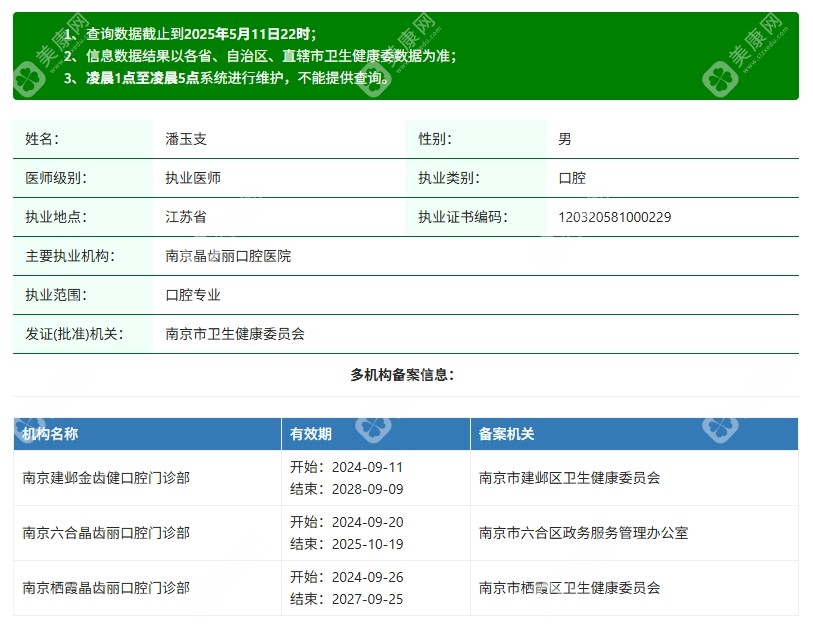The height and width of the screenshot is (635, 813).
Task: Click the 多机构备案信息 heading
Action: pyautogui.click(x=402, y=375)
